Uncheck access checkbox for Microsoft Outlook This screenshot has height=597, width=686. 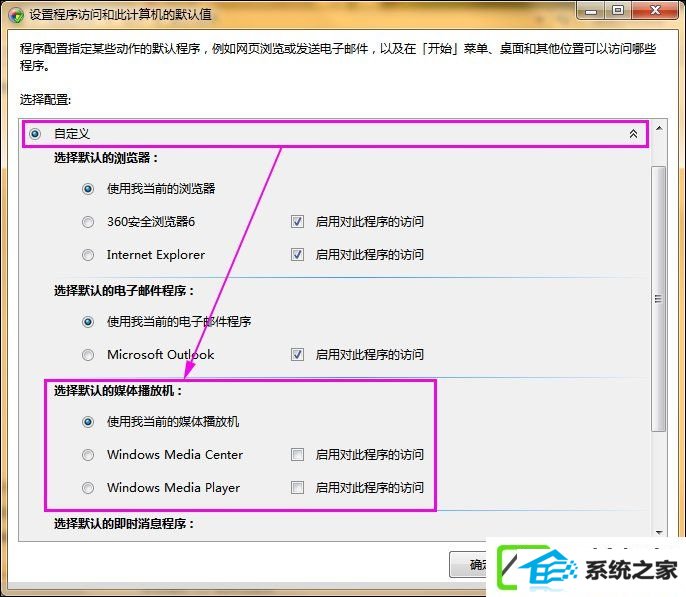(298, 354)
